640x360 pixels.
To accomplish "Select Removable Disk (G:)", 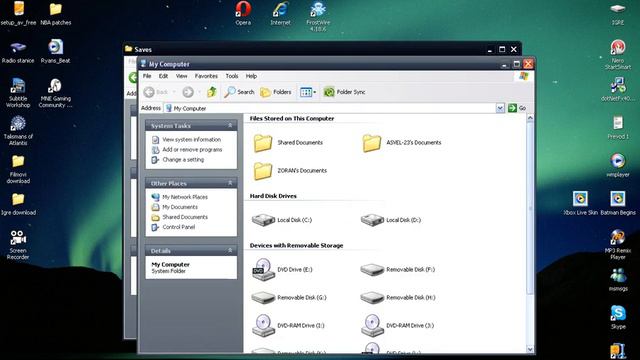I will (x=289, y=298).
